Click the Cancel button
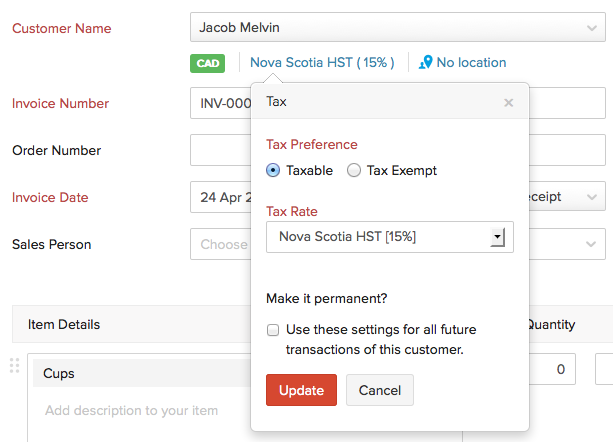 click(379, 389)
